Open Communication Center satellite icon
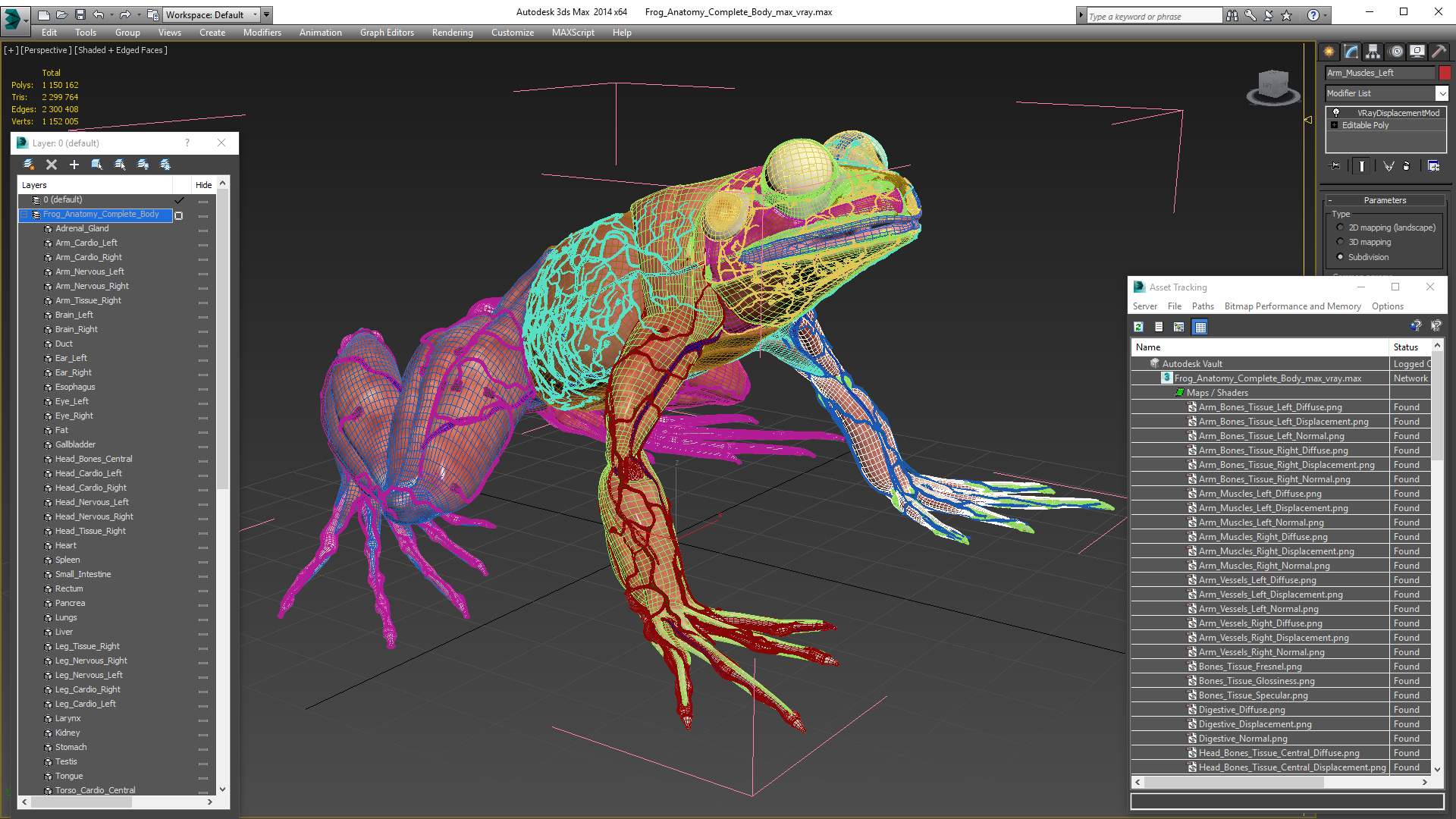The height and width of the screenshot is (819, 1456). click(x=1269, y=15)
